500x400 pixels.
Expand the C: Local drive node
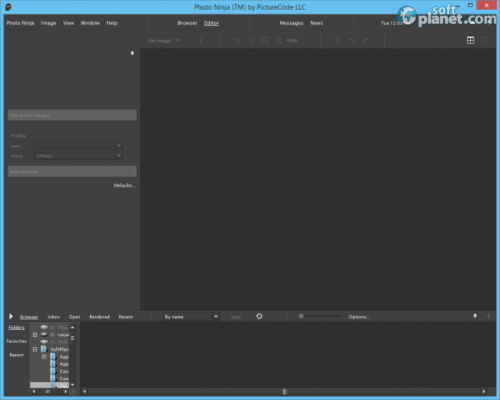[x=35, y=335]
